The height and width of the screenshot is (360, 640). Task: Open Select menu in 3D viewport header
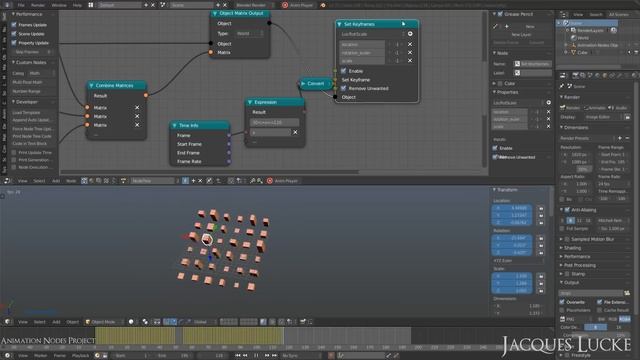point(40,322)
